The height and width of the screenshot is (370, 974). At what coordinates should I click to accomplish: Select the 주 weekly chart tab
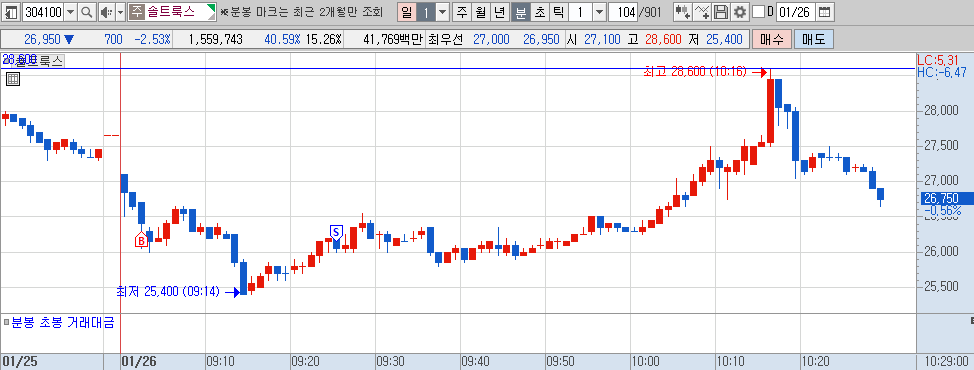point(462,12)
